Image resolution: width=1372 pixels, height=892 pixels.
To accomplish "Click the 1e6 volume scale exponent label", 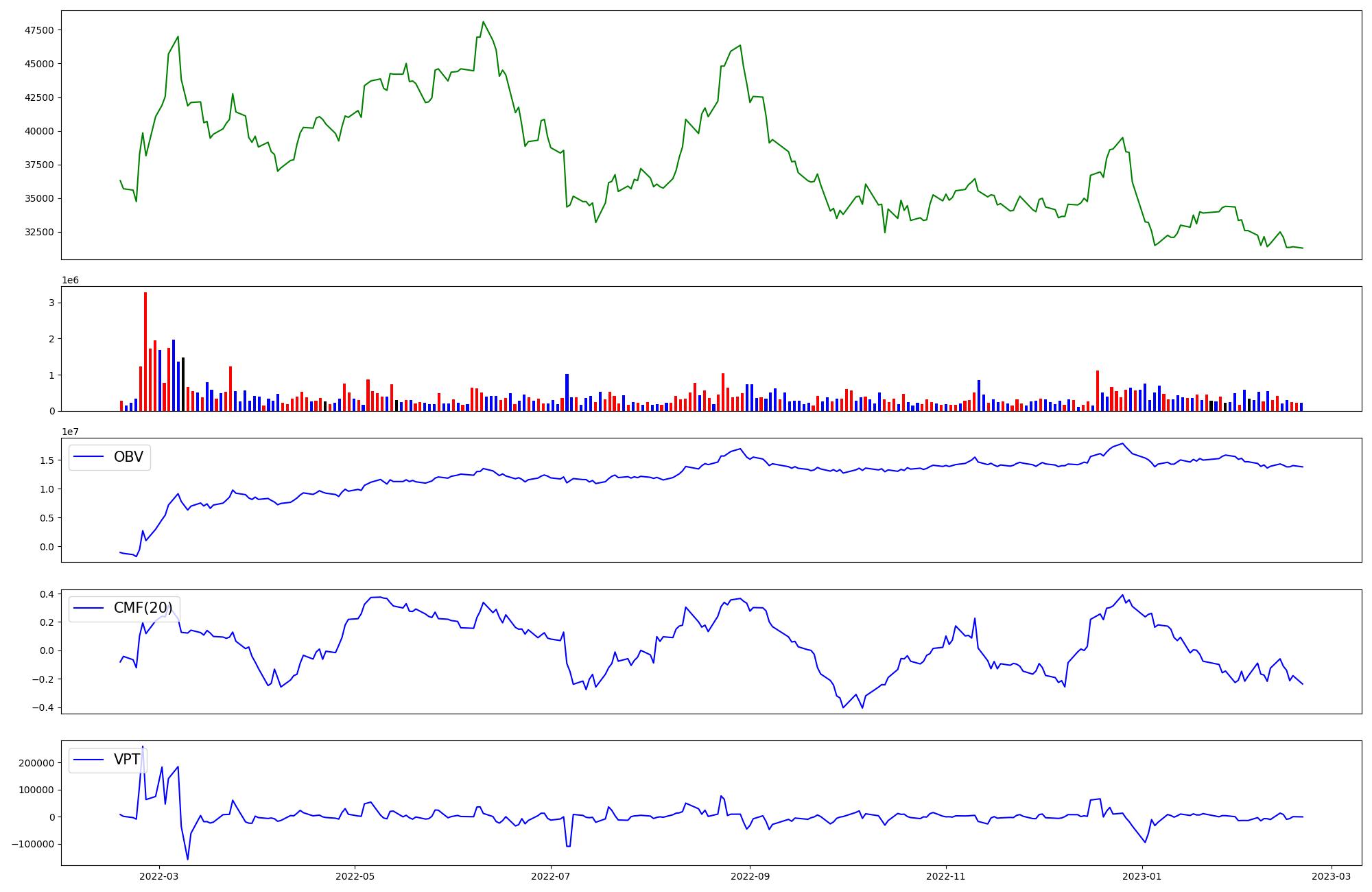I will coord(71,280).
